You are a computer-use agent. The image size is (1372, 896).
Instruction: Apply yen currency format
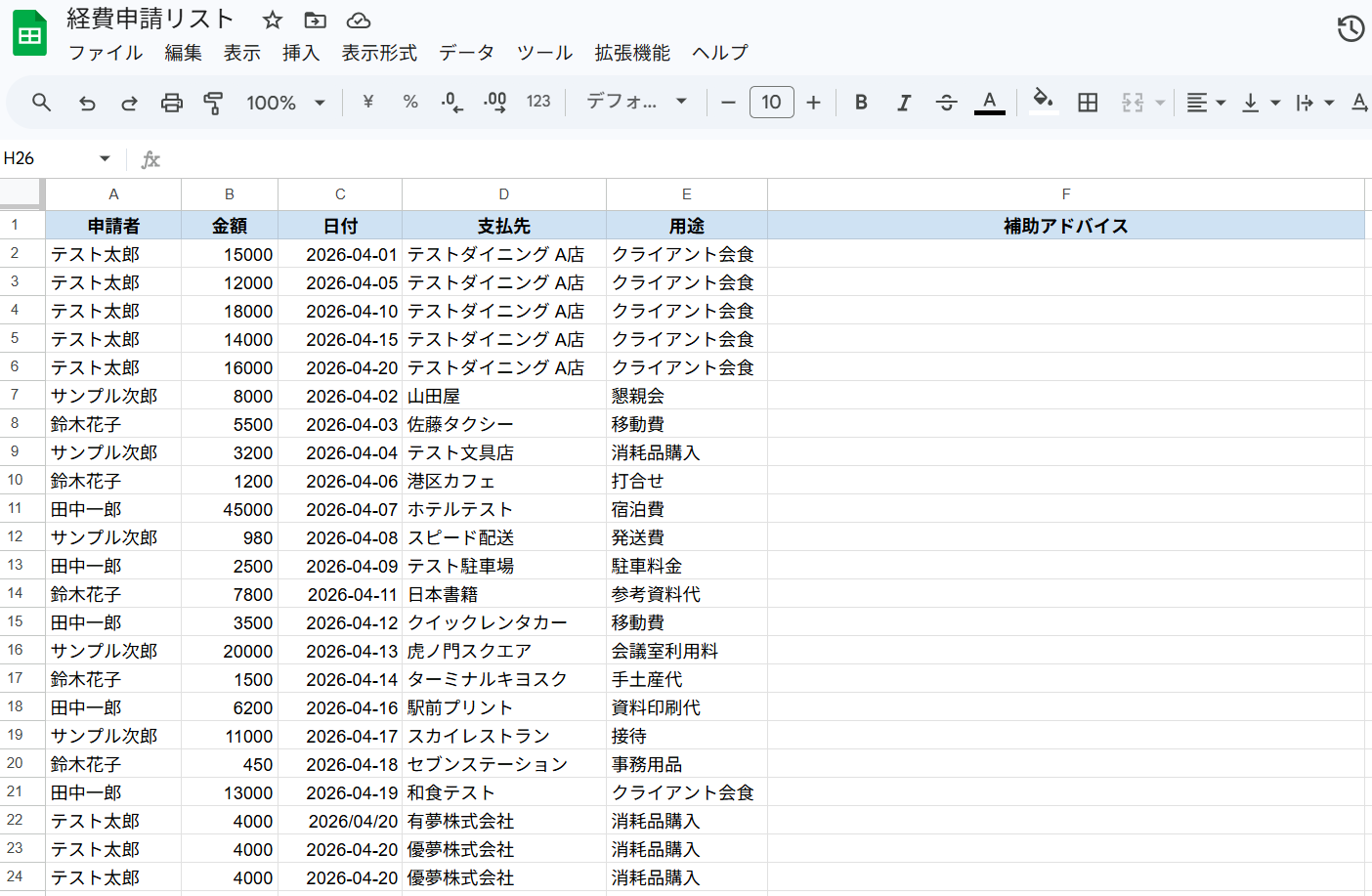(367, 102)
